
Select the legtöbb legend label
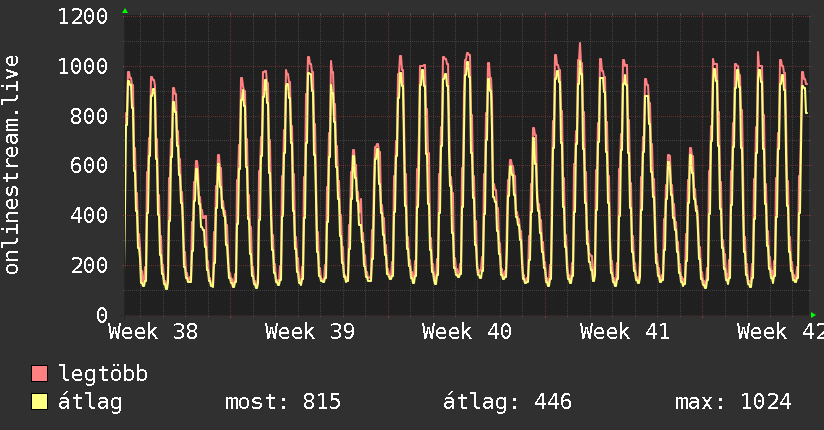103,374
